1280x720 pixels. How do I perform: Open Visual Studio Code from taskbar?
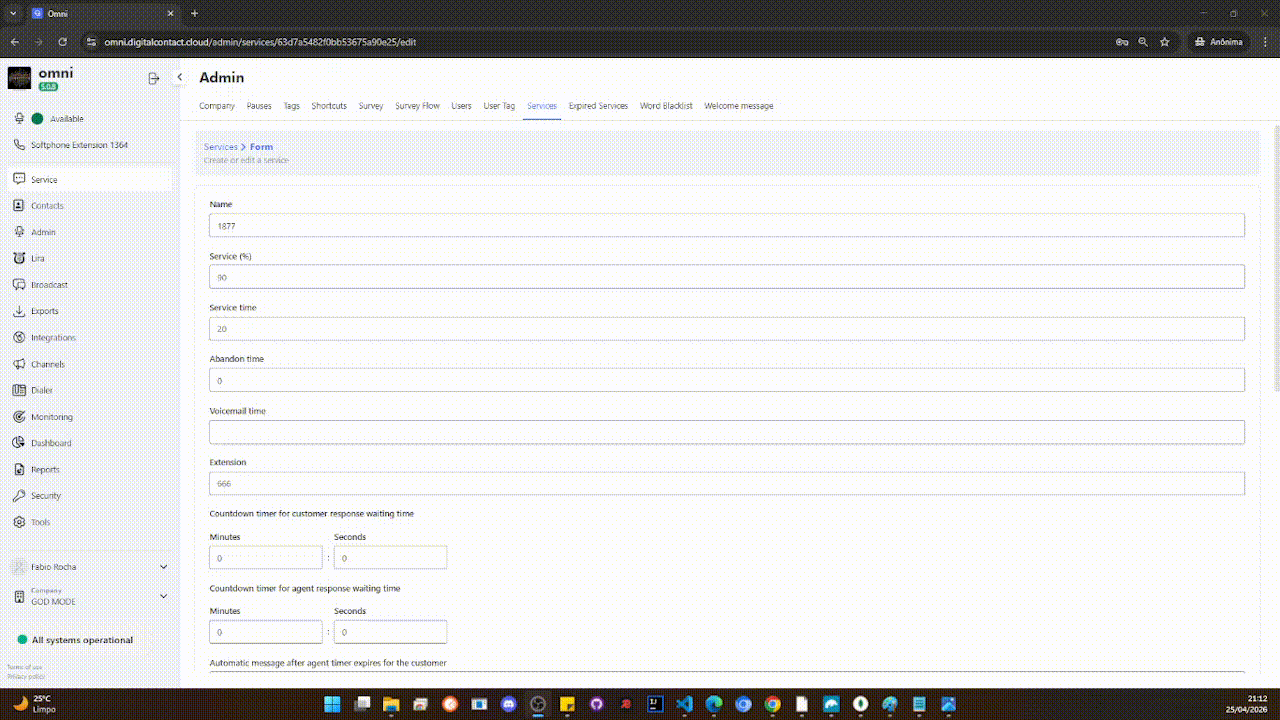[x=684, y=704]
